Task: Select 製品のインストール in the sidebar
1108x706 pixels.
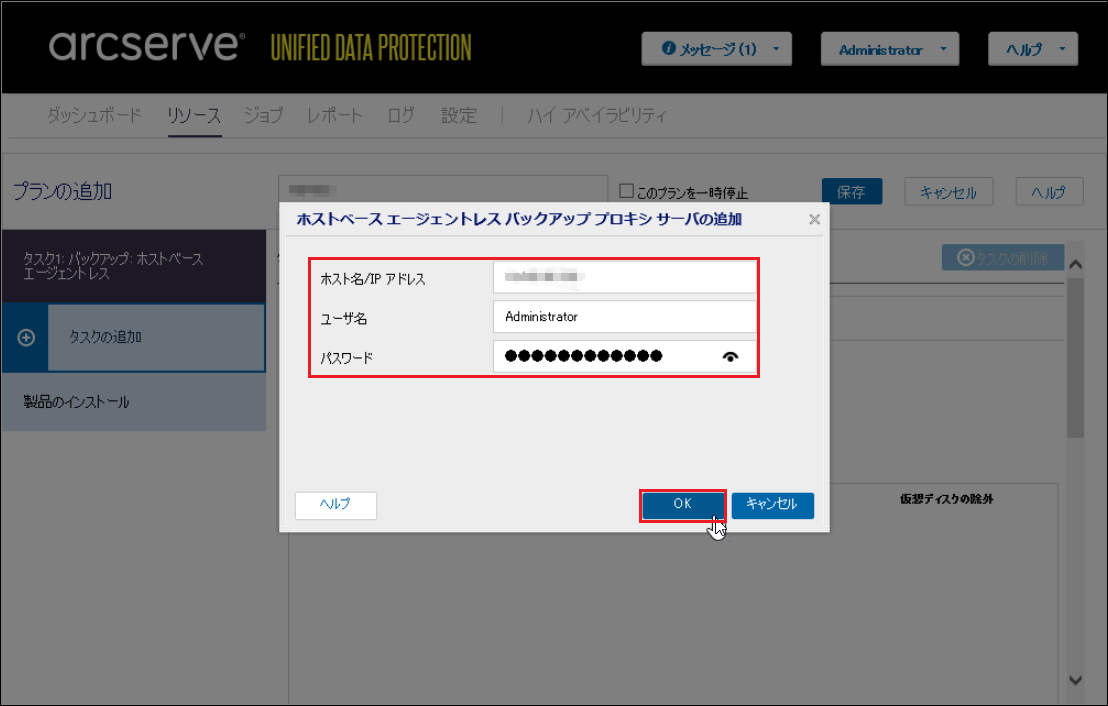Action: coord(134,402)
